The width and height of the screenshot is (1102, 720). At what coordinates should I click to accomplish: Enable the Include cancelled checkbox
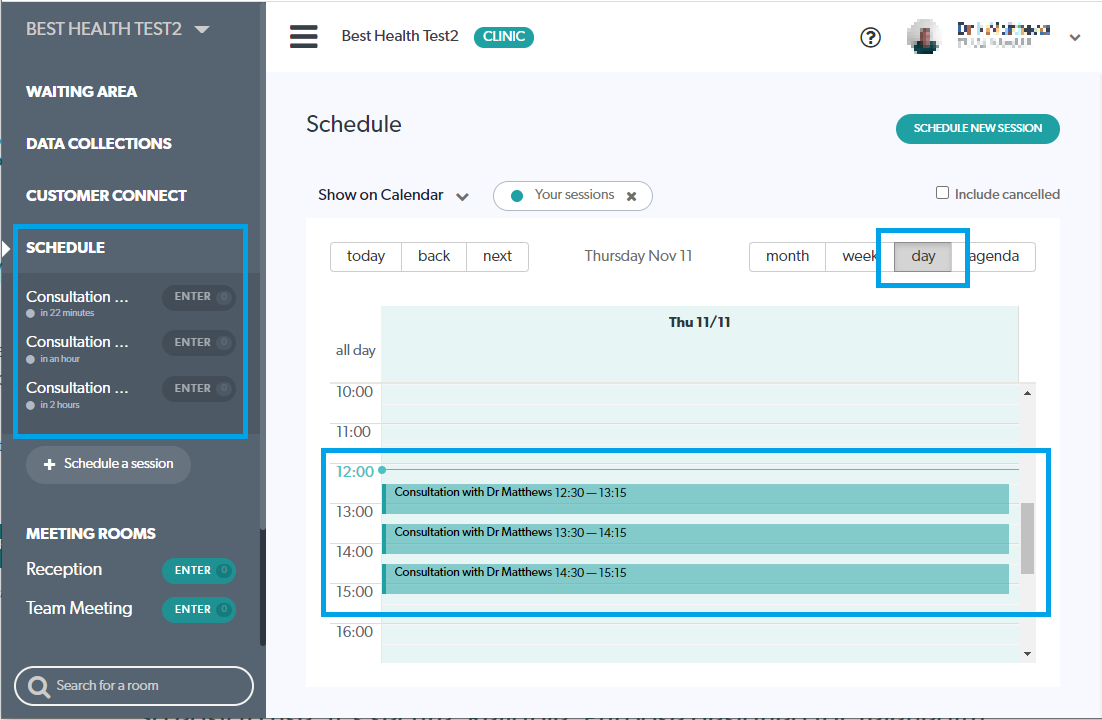point(941,193)
